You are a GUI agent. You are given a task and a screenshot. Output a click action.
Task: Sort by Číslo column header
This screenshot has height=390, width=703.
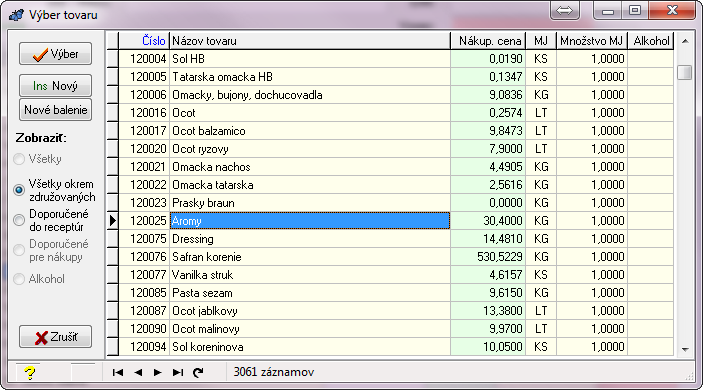coord(144,41)
